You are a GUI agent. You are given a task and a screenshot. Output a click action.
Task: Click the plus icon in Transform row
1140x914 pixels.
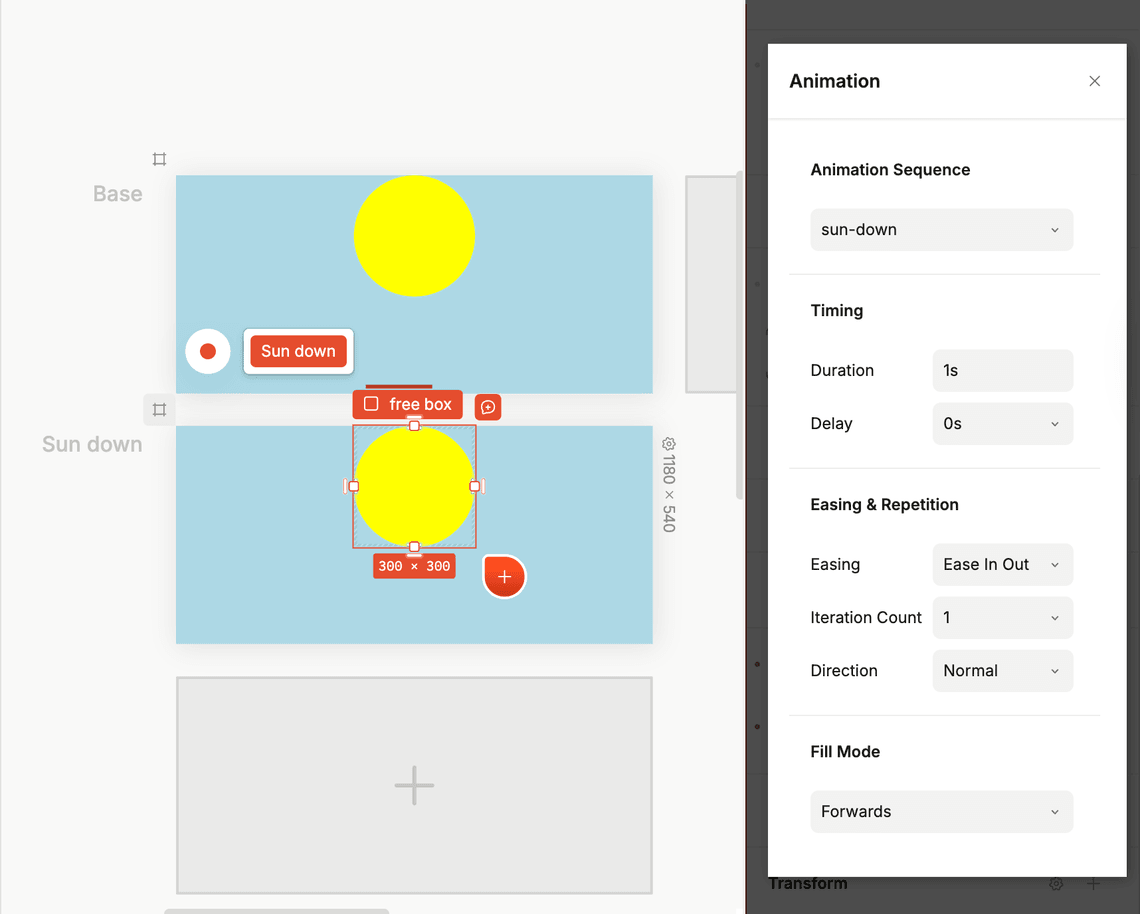1093,884
